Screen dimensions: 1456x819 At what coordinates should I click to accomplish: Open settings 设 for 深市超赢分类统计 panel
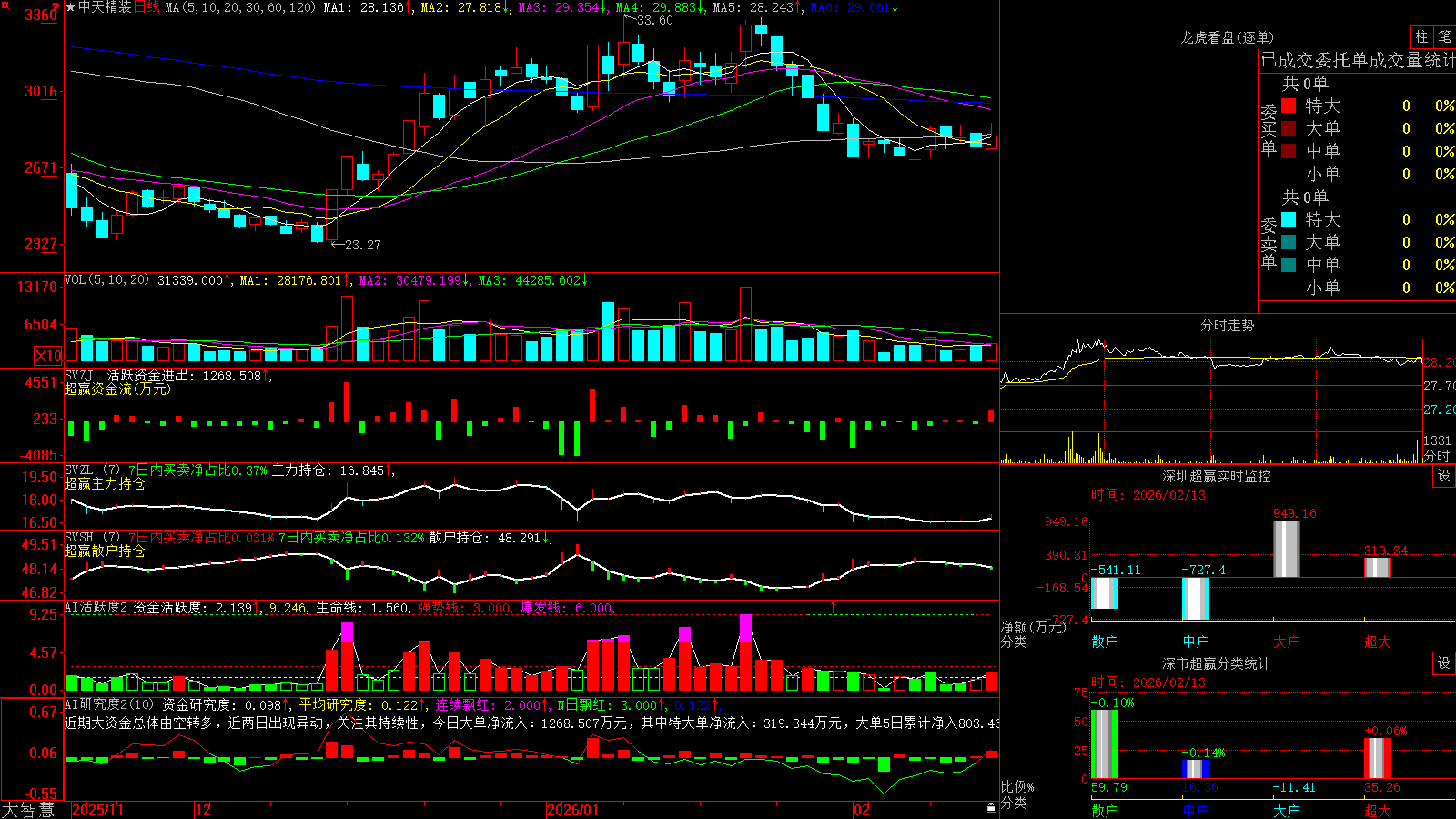pos(1444,663)
